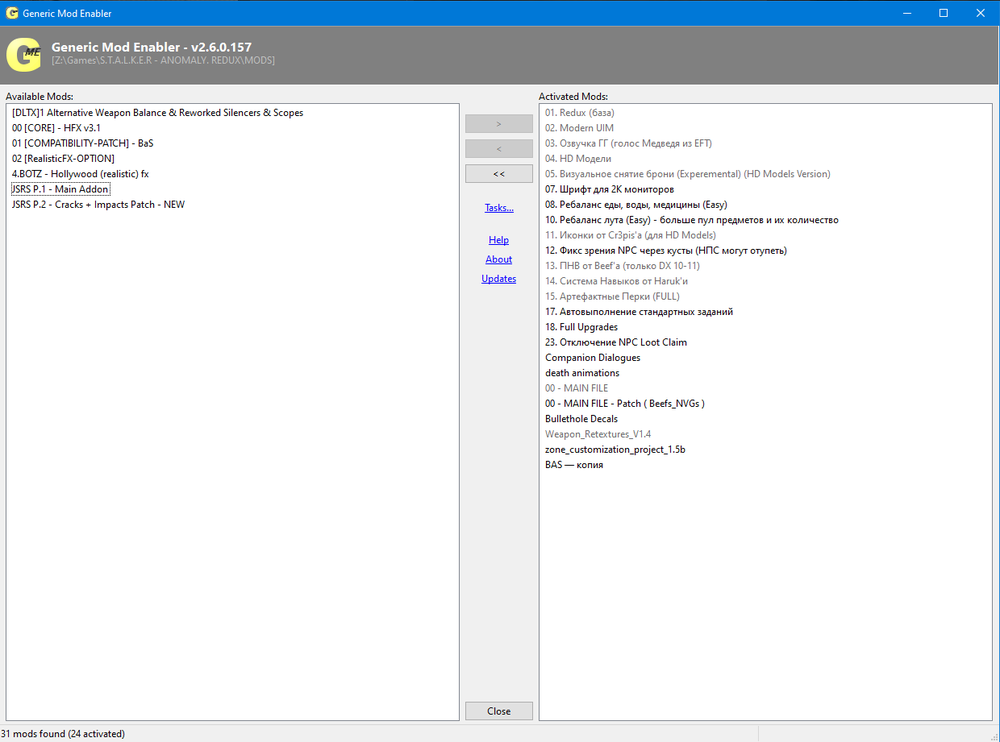Image resolution: width=1000 pixels, height=742 pixels.
Task: Select activated mod '03. Озвучка ГГ'
Action: pyautogui.click(x=628, y=144)
